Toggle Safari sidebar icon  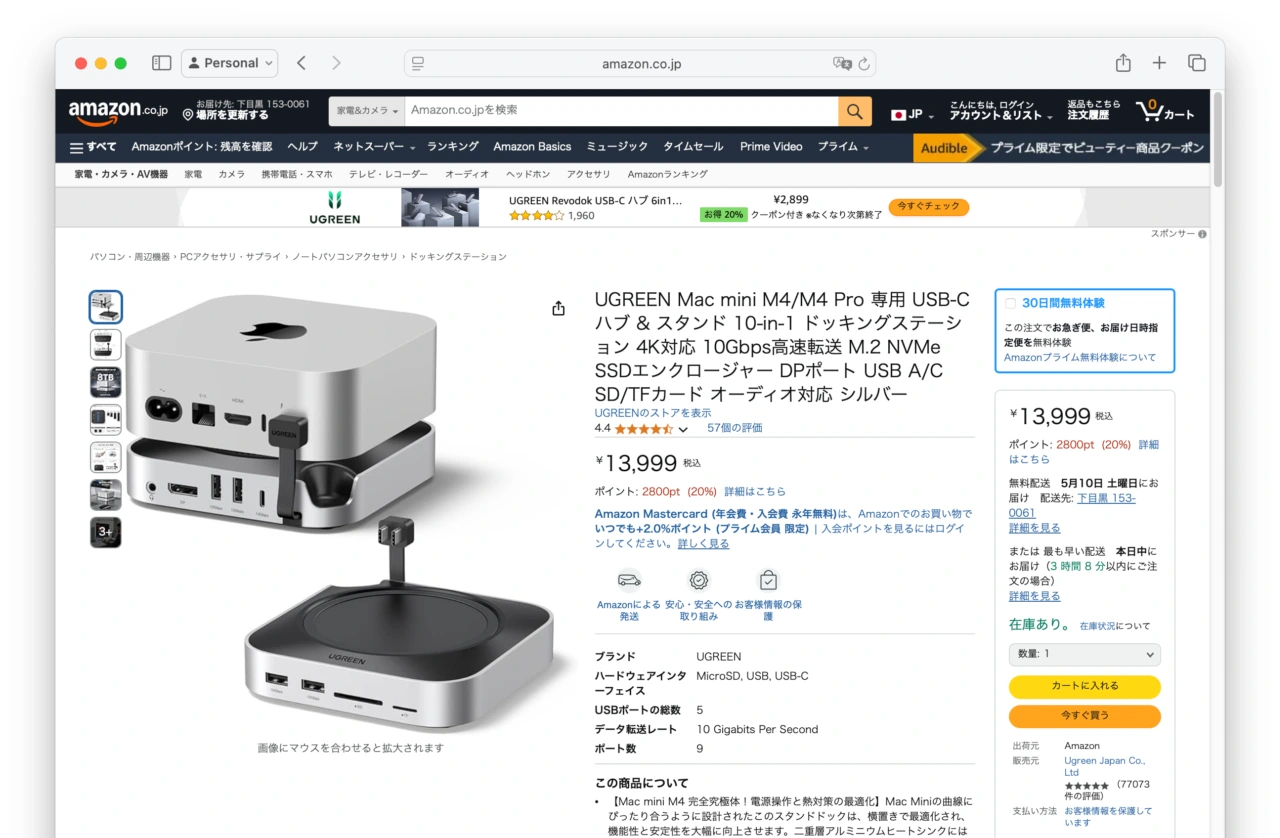pyautogui.click(x=161, y=63)
